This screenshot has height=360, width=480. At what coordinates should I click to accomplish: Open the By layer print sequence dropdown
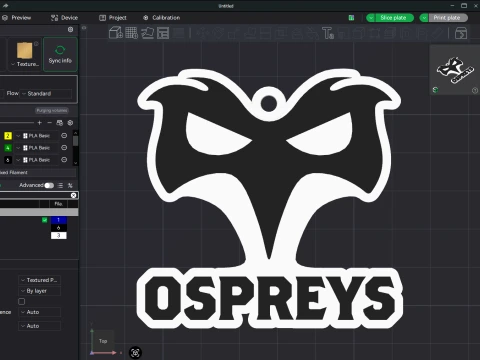click(39, 291)
